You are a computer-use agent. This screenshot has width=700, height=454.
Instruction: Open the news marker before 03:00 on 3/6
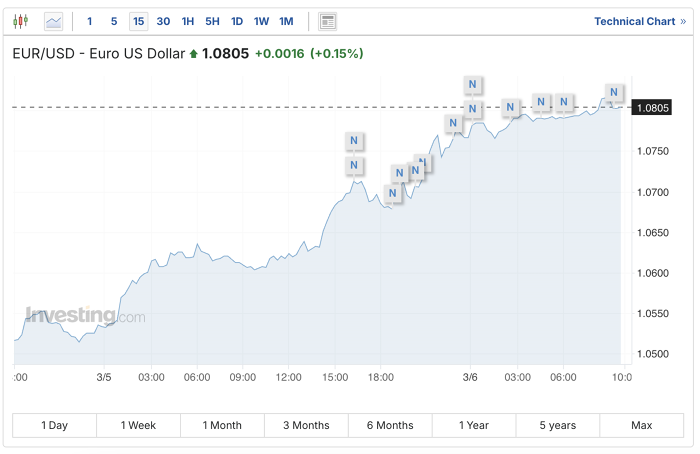(510, 107)
